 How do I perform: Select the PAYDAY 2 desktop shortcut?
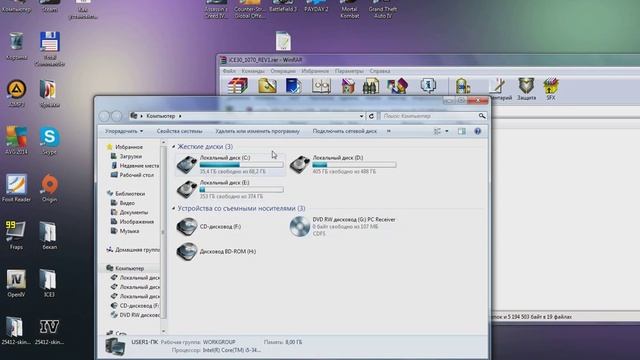click(316, 6)
